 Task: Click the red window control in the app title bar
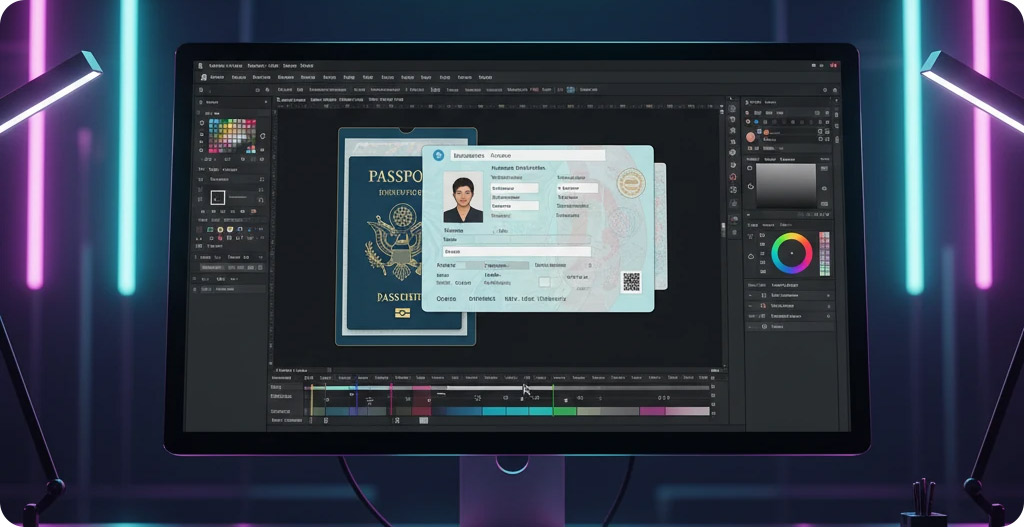834,65
